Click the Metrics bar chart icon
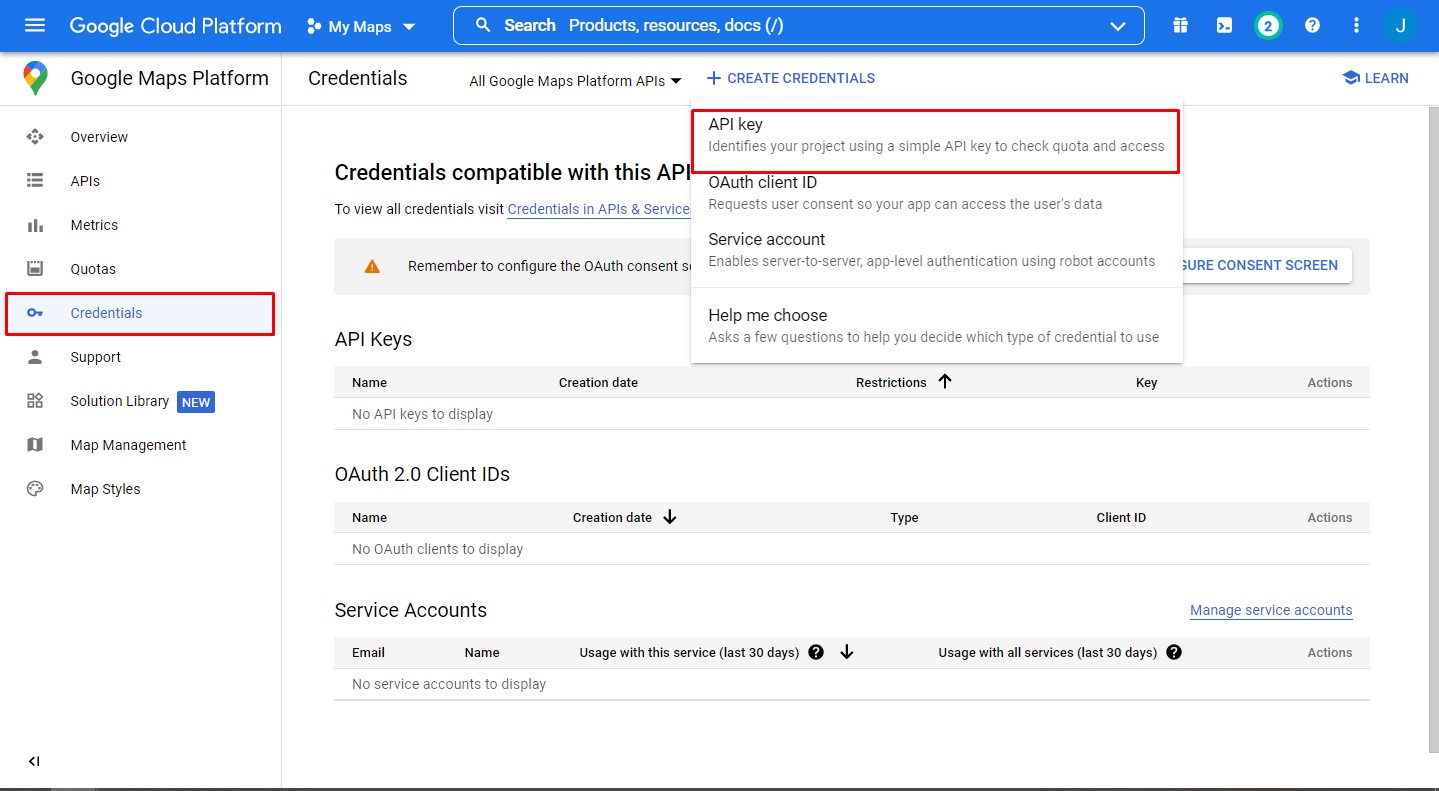This screenshot has height=791, width=1439. [x=35, y=225]
